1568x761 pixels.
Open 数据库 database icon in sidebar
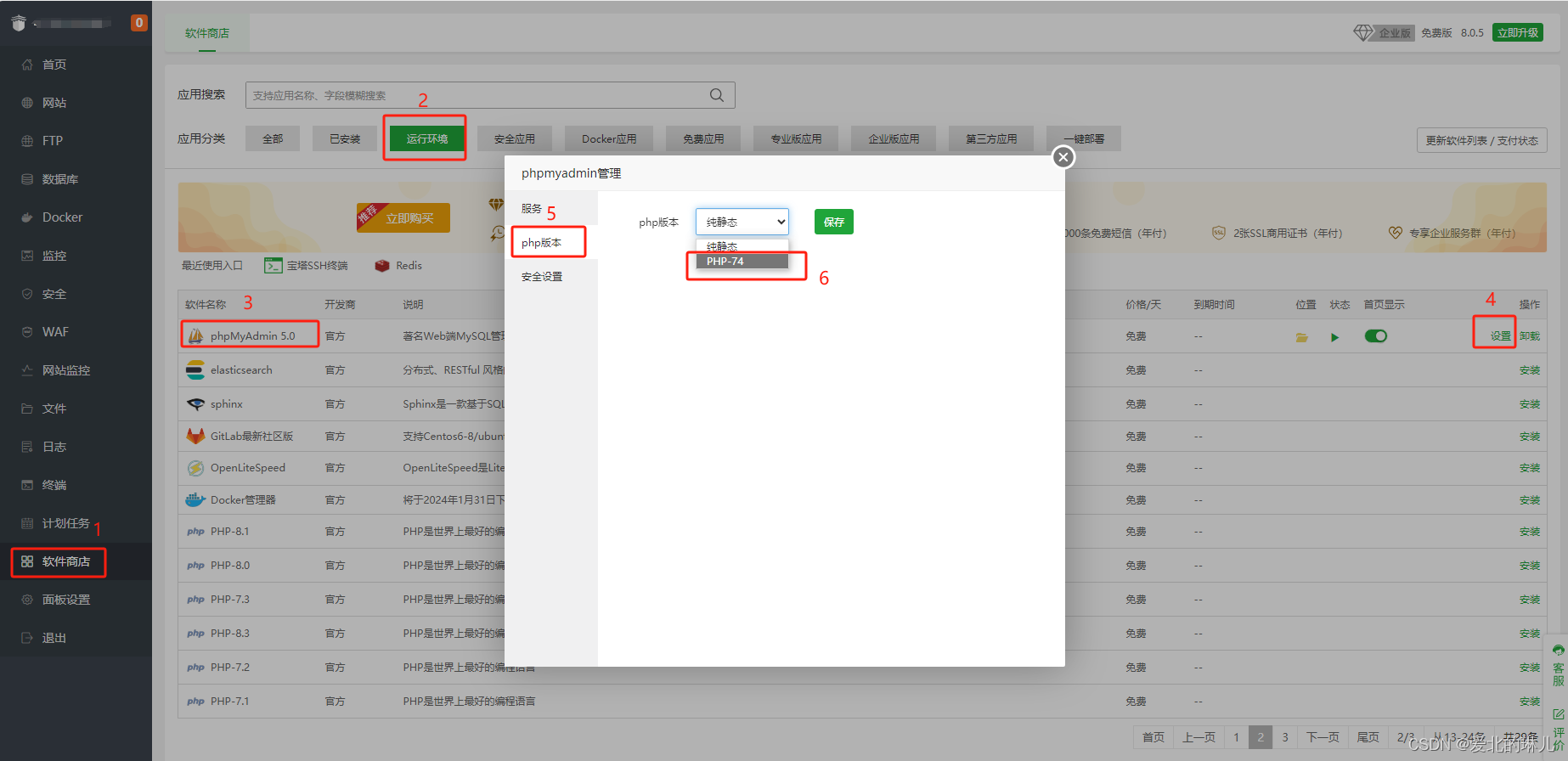tap(27, 179)
